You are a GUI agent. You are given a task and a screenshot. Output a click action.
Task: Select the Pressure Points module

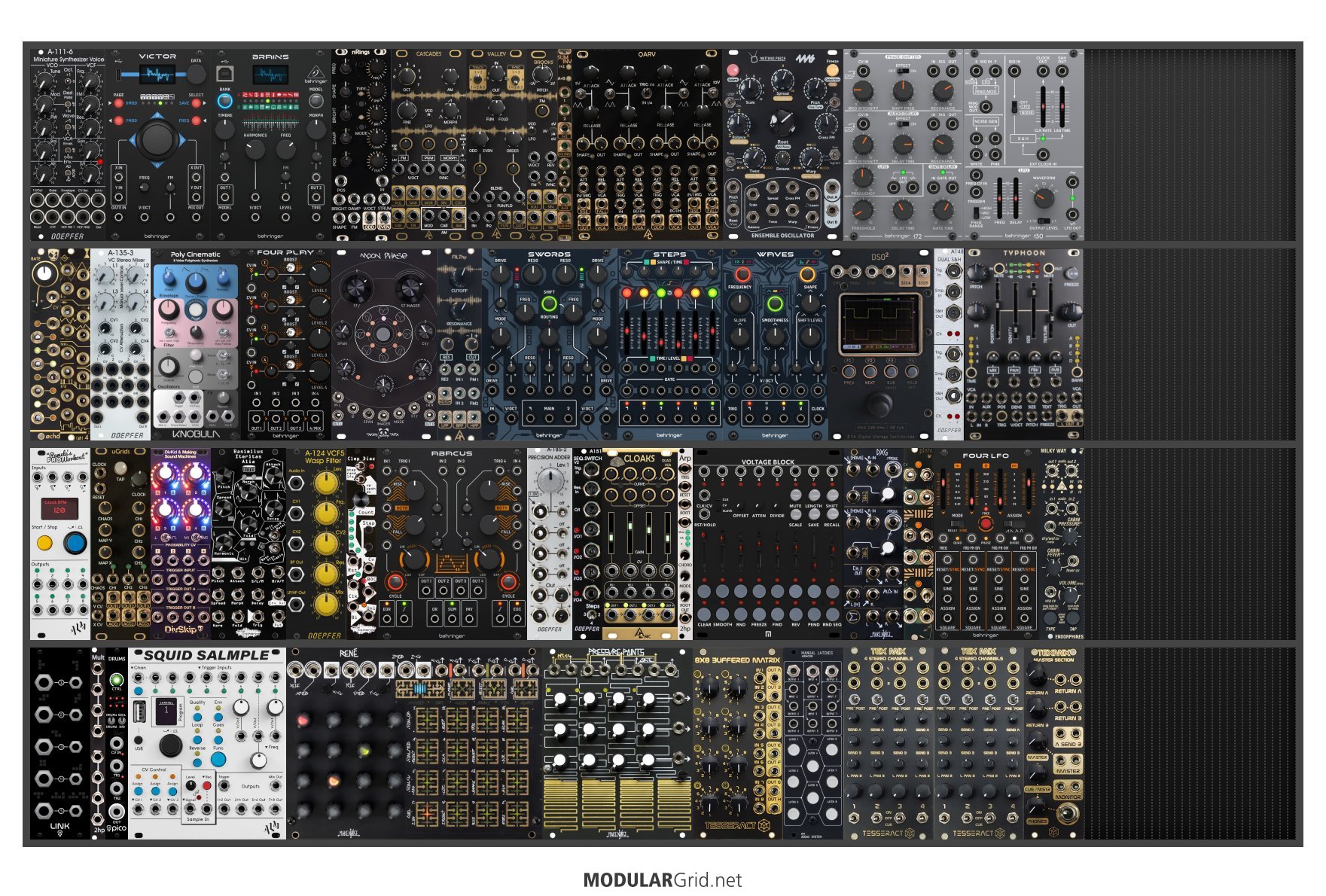click(x=617, y=744)
